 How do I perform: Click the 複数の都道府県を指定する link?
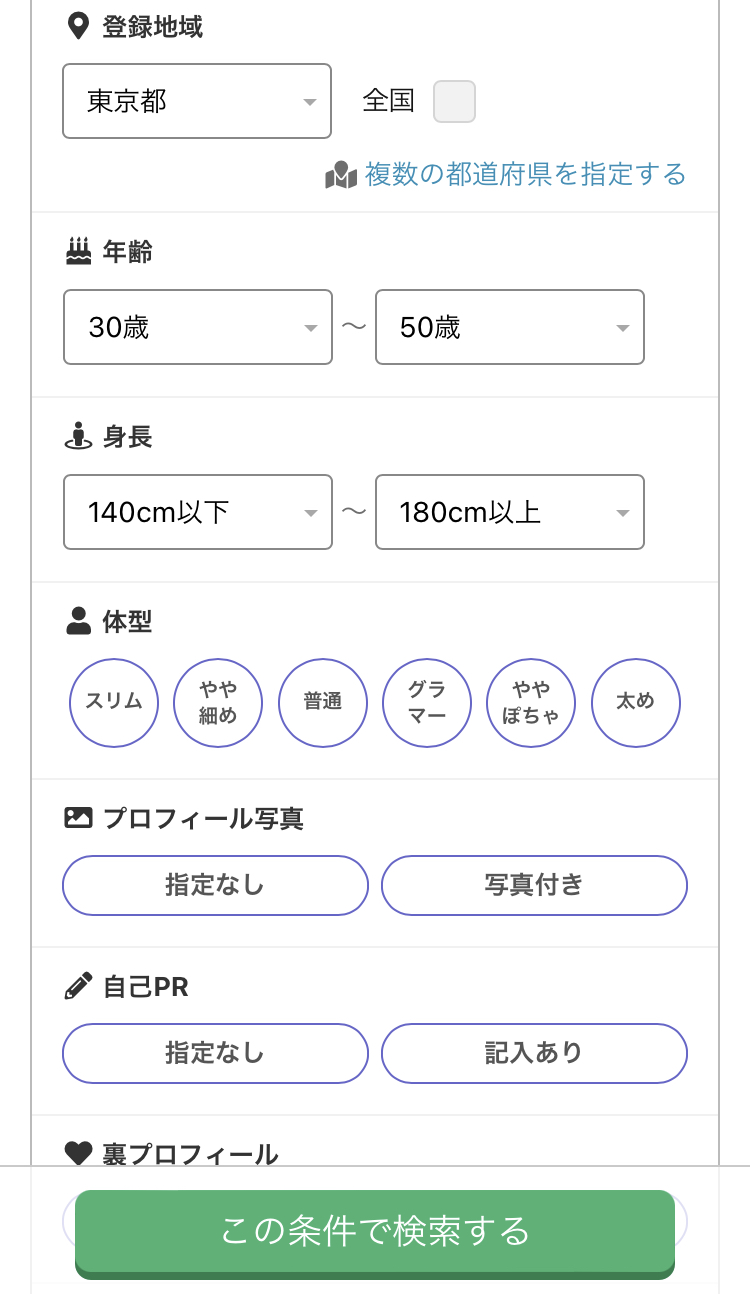coord(525,175)
